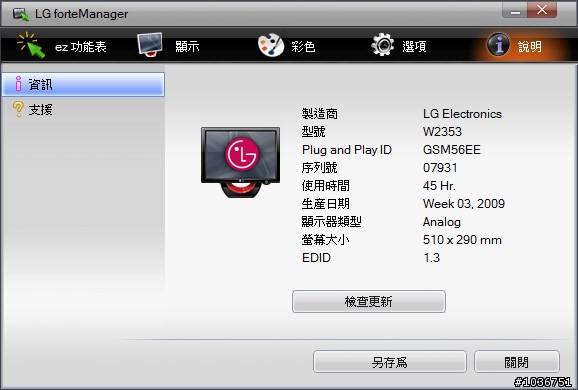Minimize the LG forteManager window

click(515, 10)
